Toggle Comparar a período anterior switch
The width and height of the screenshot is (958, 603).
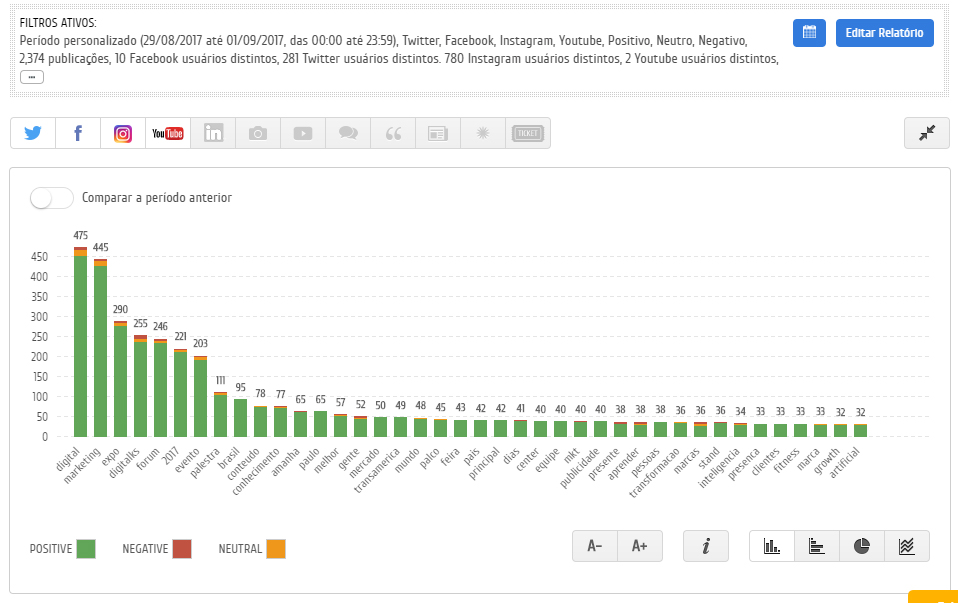(52, 198)
